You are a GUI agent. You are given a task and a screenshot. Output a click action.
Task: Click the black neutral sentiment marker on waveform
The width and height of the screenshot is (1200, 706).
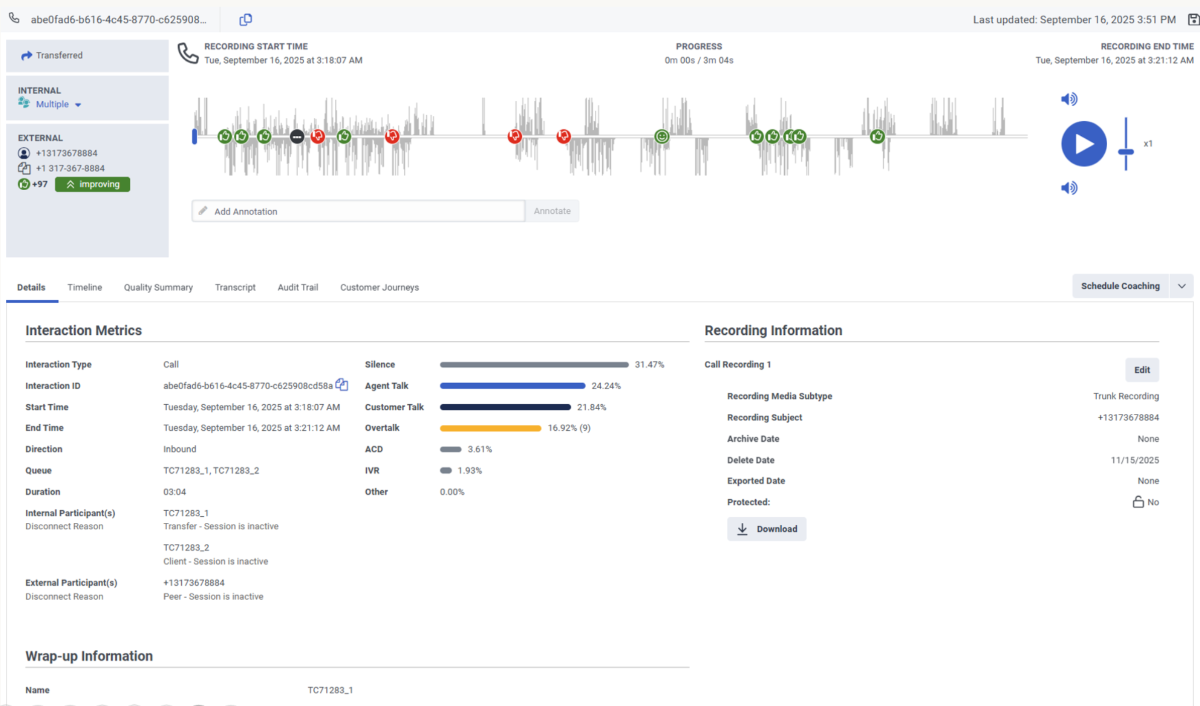[x=297, y=136]
